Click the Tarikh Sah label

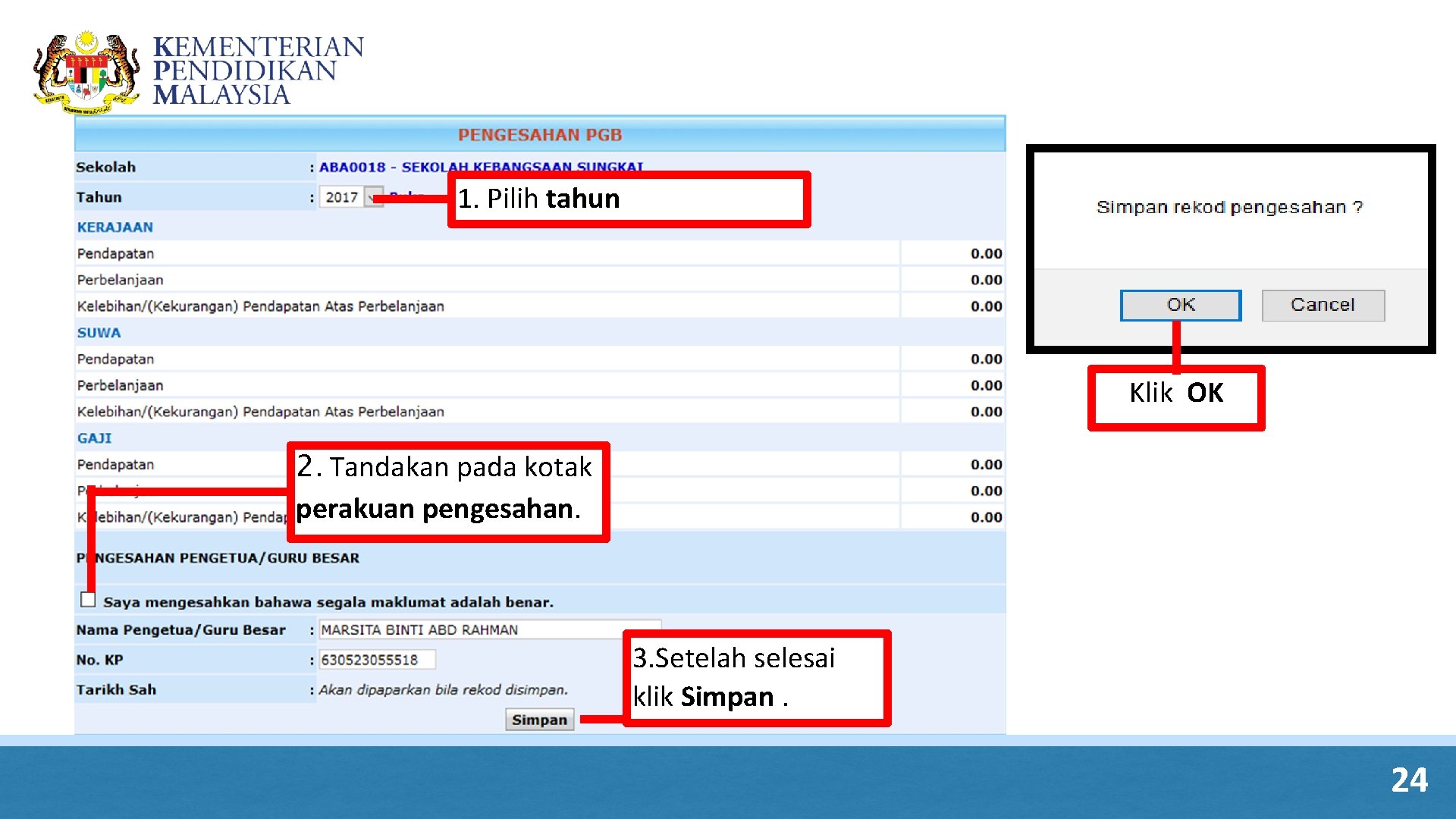coord(116,690)
